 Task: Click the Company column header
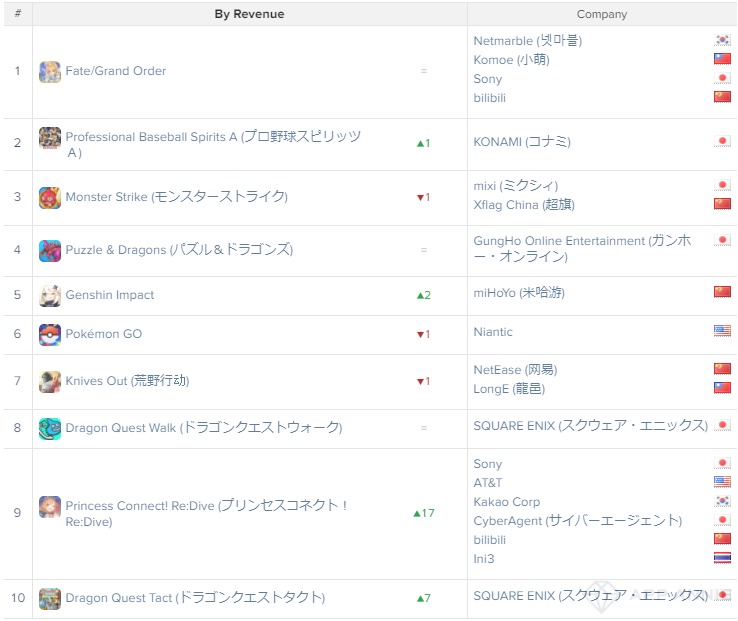tap(602, 14)
